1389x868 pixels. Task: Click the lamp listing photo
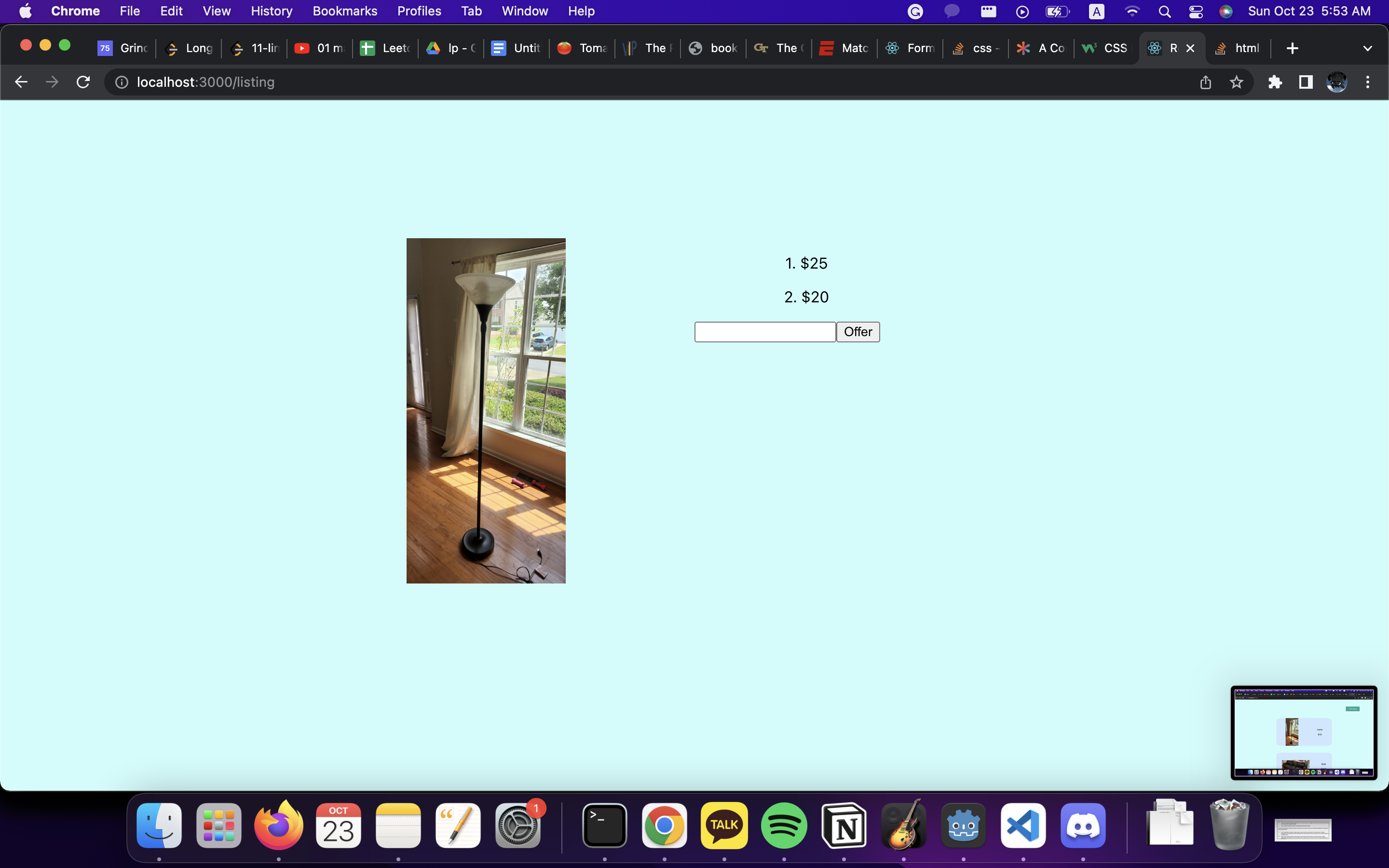486,410
